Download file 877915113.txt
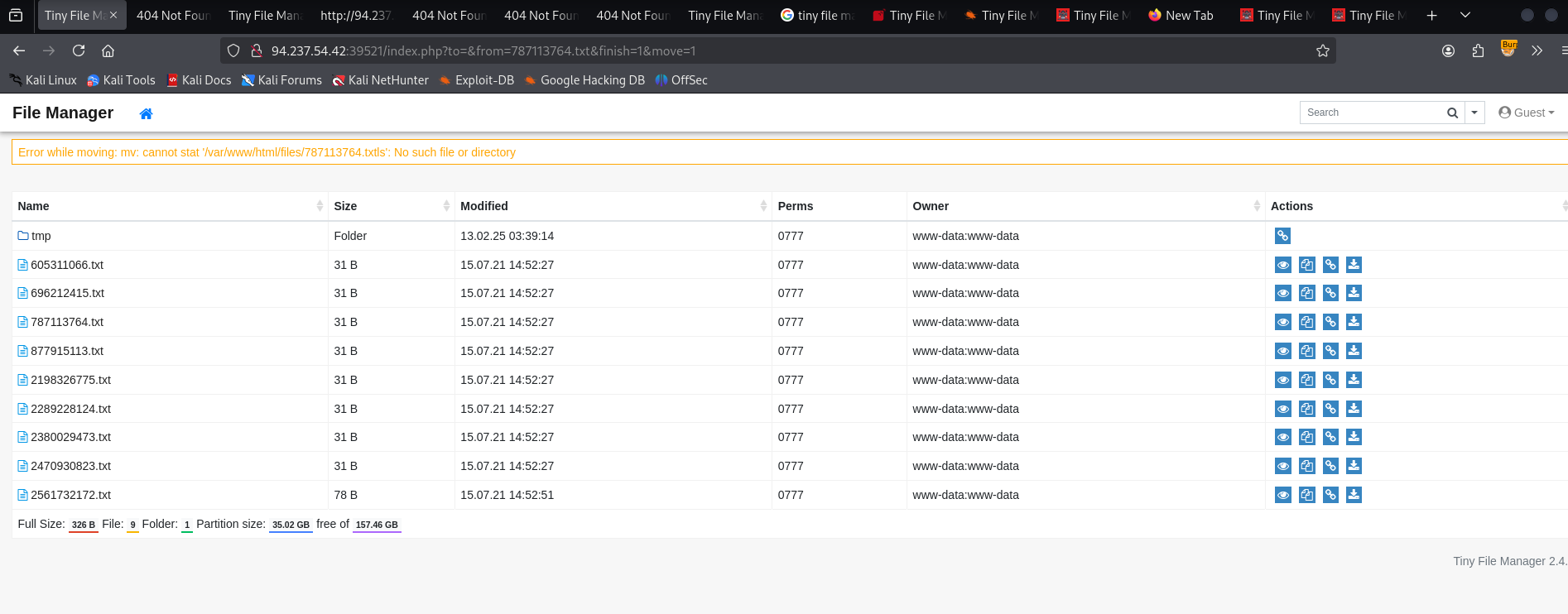 click(x=1354, y=351)
